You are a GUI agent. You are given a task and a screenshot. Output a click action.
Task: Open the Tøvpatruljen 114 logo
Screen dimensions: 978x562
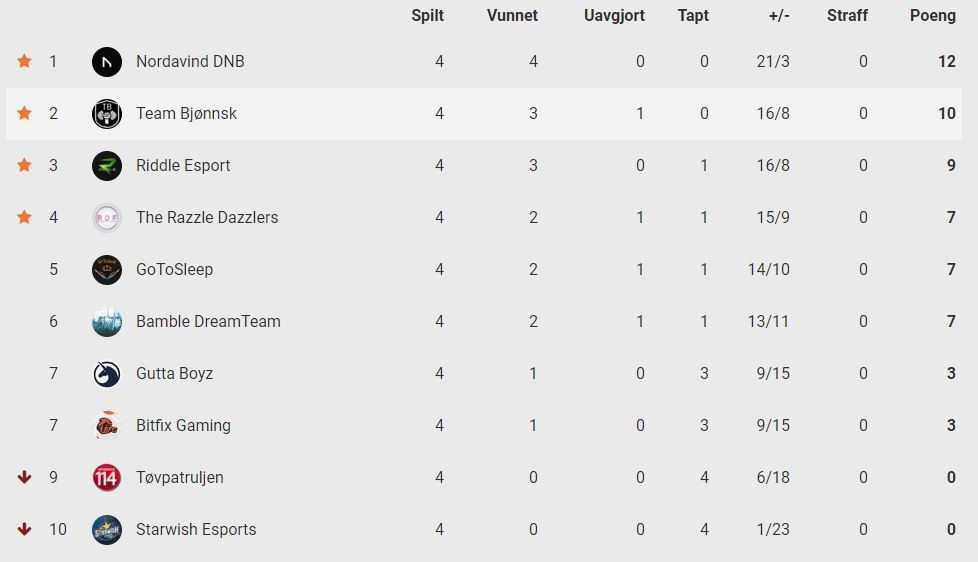(x=107, y=477)
